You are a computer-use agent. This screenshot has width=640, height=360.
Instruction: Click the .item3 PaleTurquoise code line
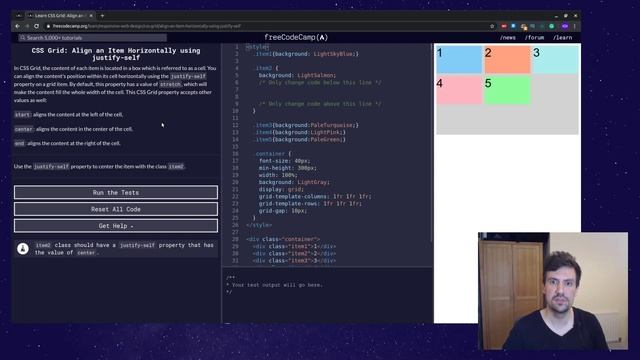[306, 125]
